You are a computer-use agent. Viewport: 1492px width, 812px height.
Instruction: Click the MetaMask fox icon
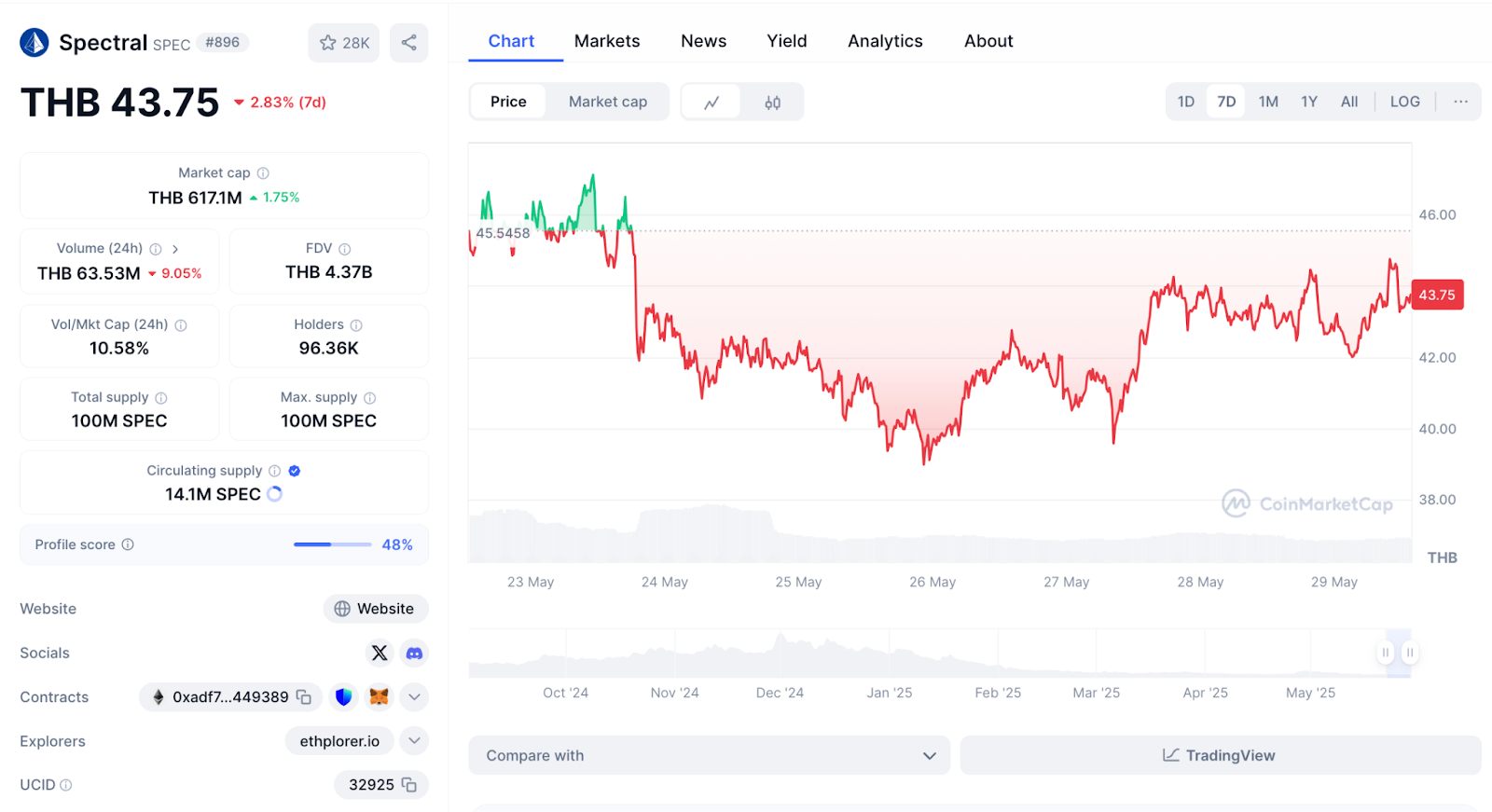pyautogui.click(x=379, y=696)
